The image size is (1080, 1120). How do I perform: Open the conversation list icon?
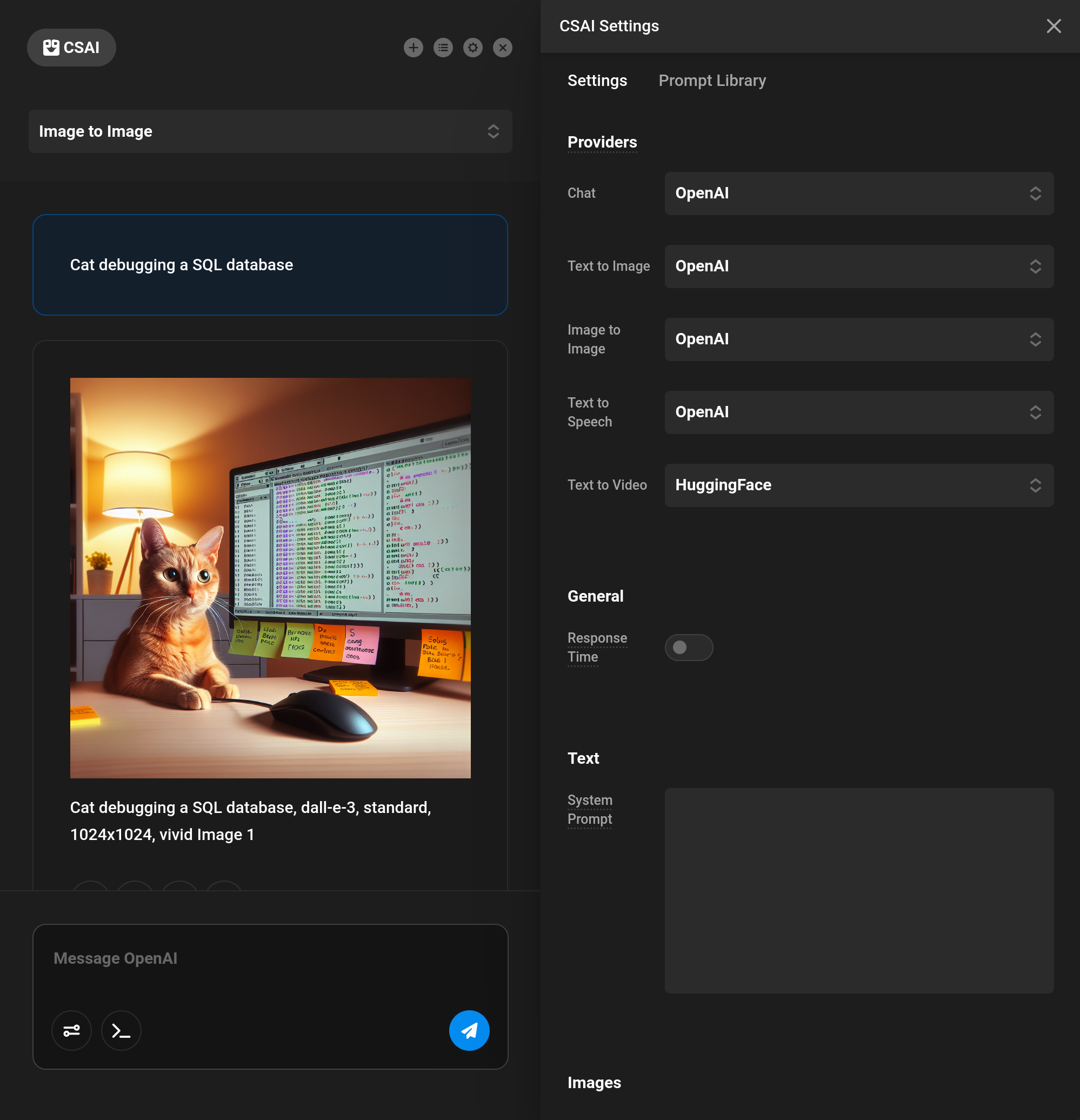443,48
